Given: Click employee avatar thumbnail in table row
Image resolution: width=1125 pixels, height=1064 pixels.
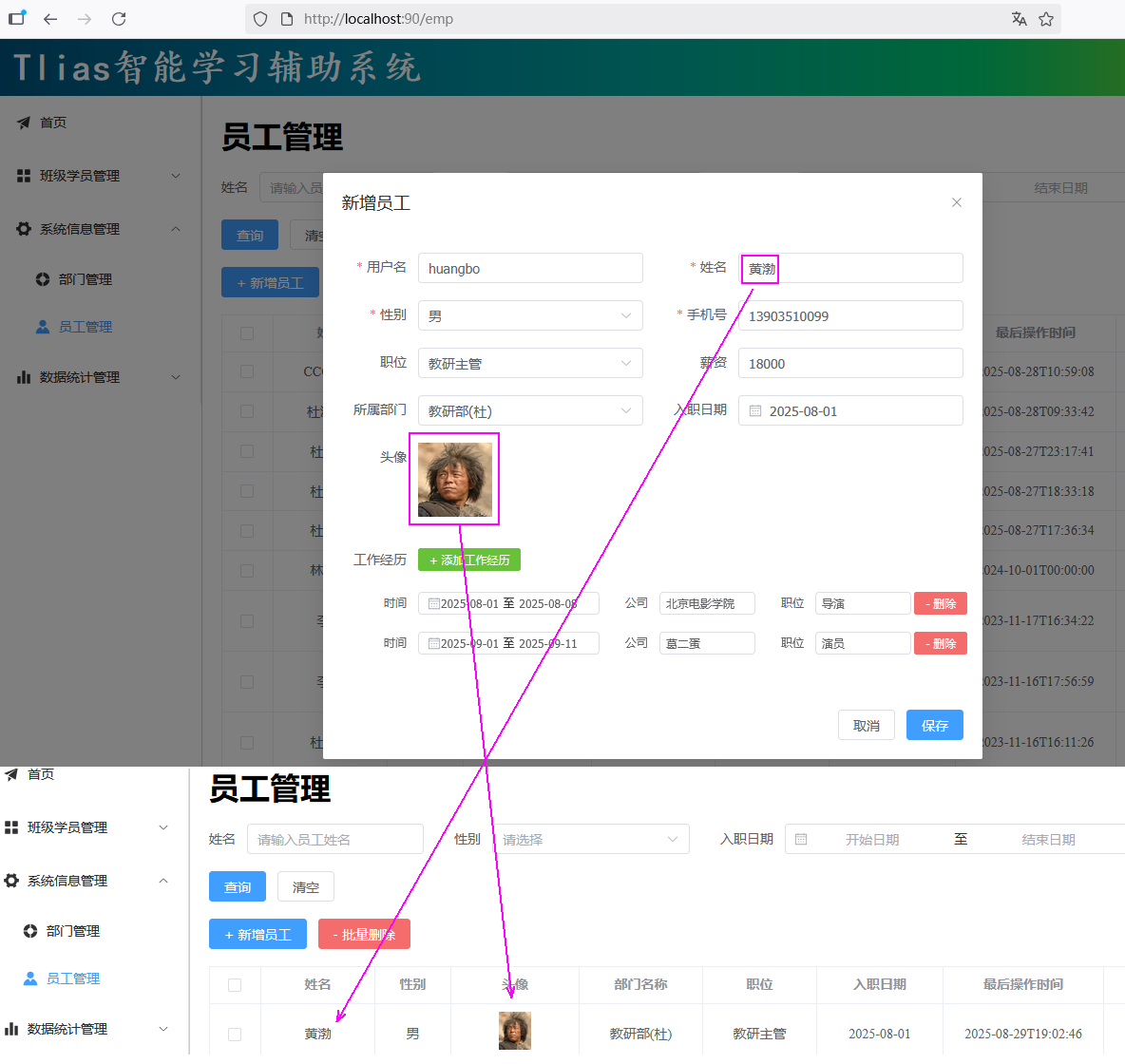Looking at the screenshot, I should (514, 1031).
